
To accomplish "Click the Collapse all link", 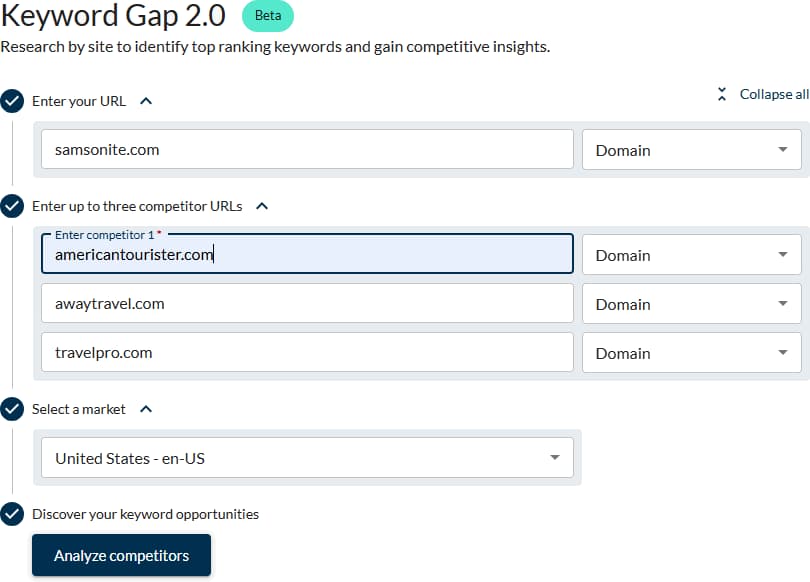I will (x=770, y=93).
